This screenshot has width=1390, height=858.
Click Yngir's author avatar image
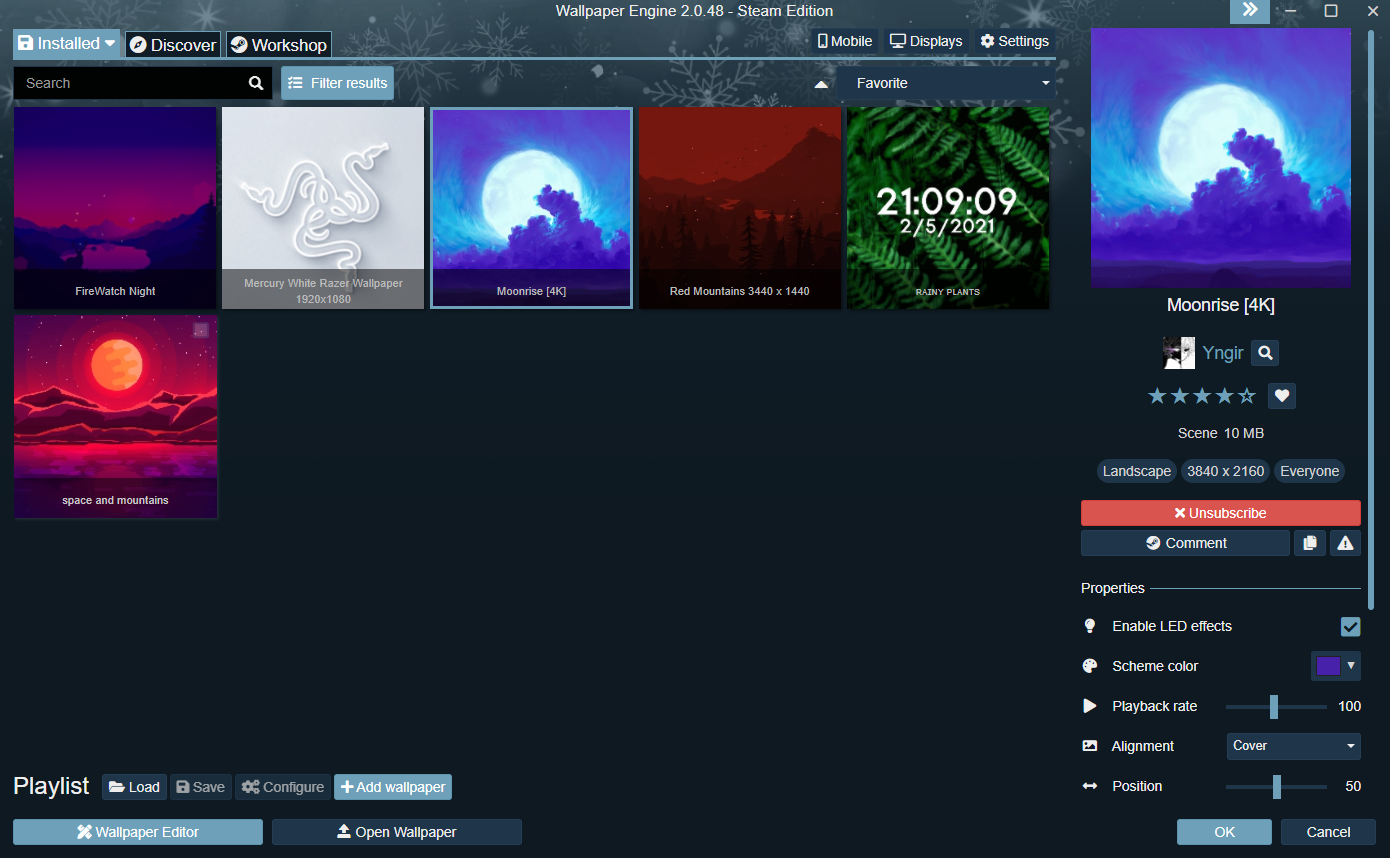tap(1179, 353)
